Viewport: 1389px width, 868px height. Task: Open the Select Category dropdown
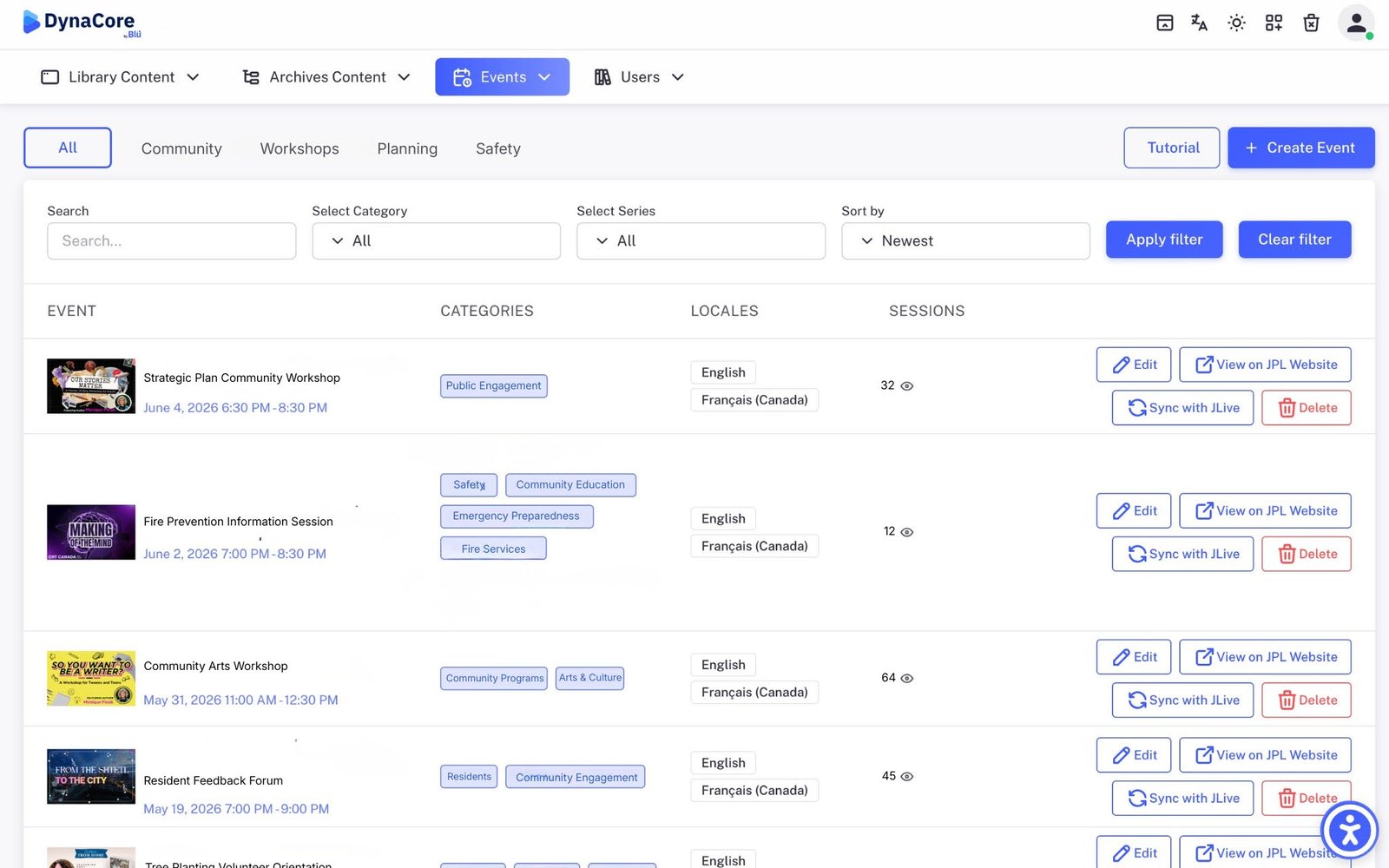point(436,241)
